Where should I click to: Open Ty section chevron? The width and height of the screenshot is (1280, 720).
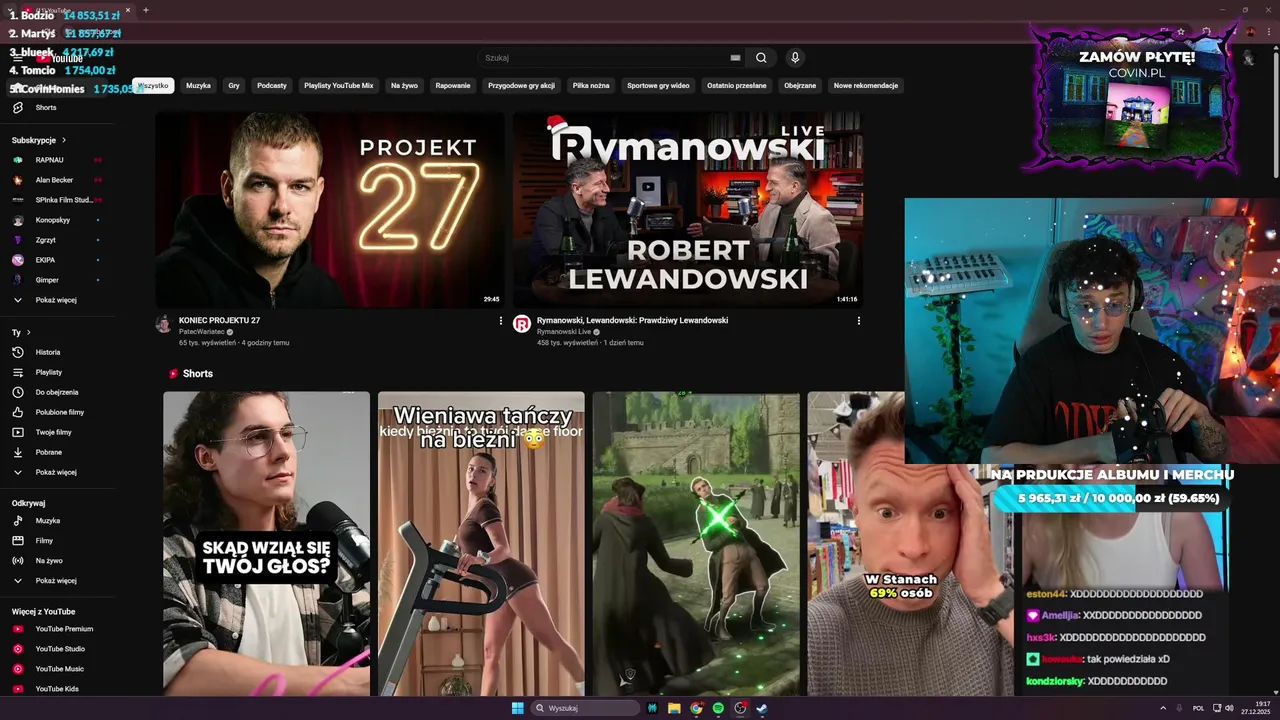(28, 332)
